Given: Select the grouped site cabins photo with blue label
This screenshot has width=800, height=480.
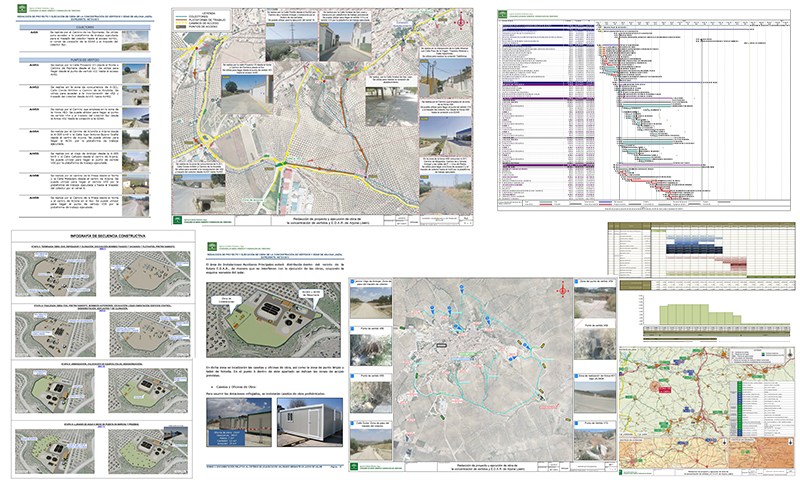Looking at the screenshot, I should point(239,422).
